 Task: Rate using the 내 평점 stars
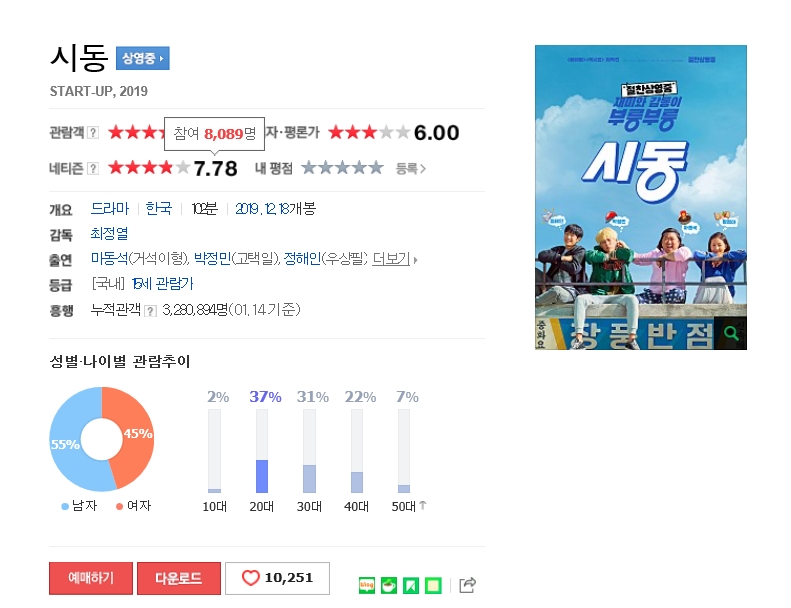pos(343,168)
